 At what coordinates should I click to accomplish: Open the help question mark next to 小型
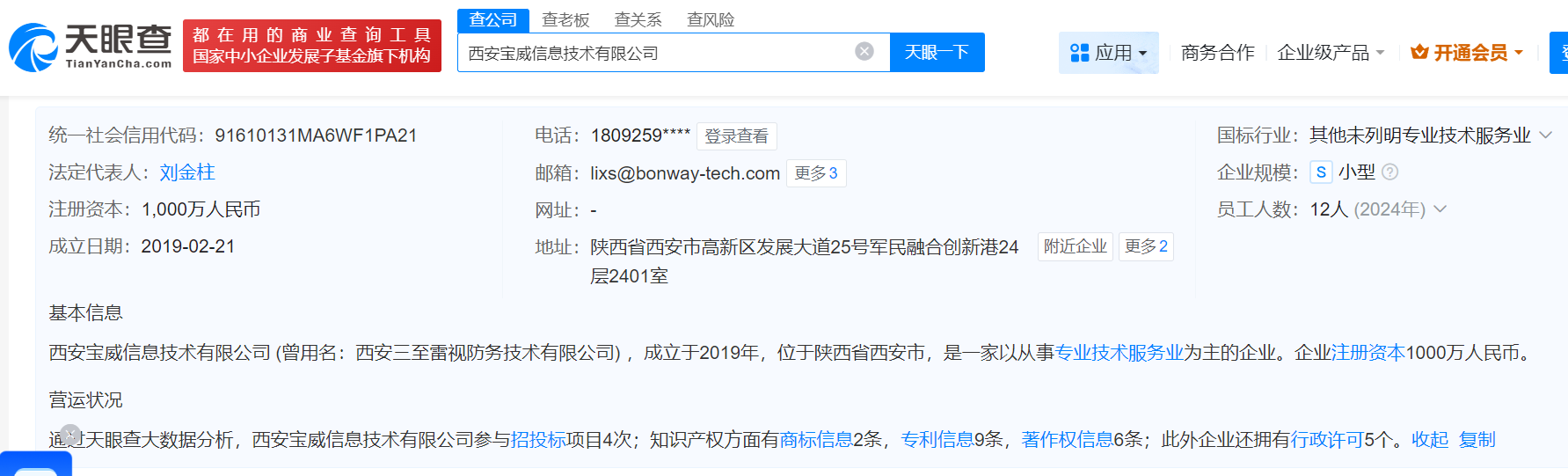1389,172
